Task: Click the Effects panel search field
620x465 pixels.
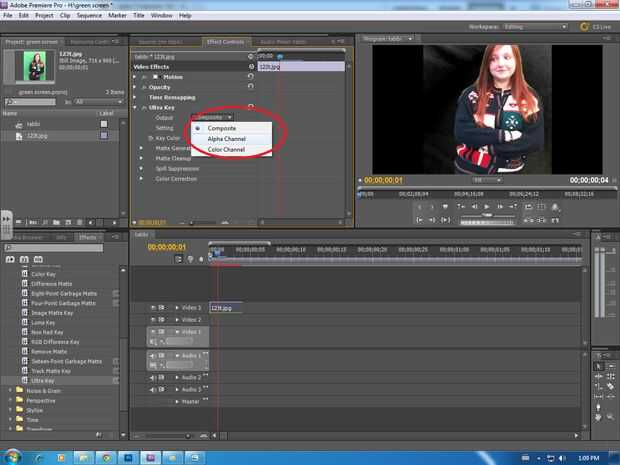Action: pyautogui.click(x=54, y=248)
